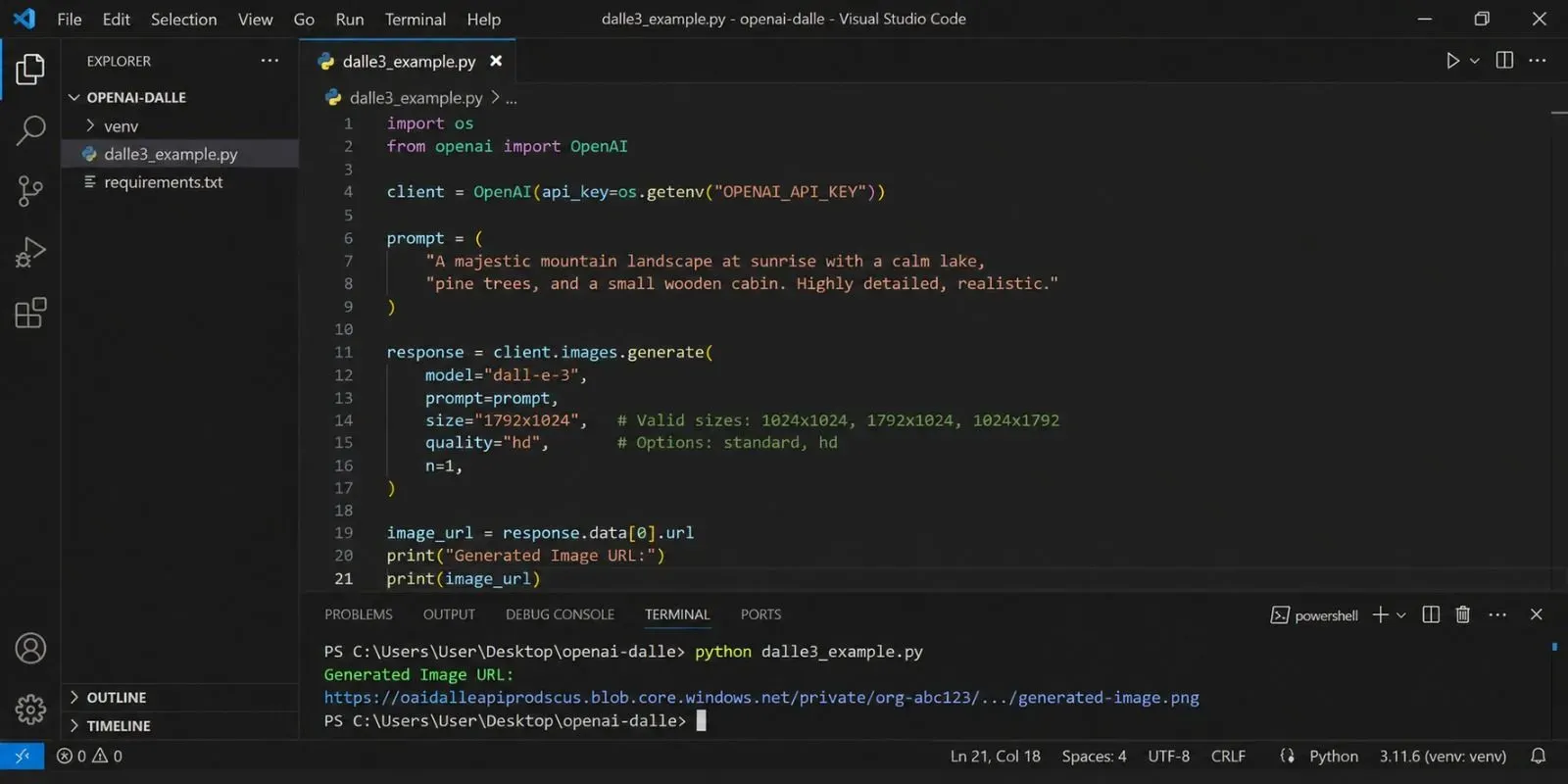Image resolution: width=1568 pixels, height=784 pixels.
Task: Click the terminal command prompt input
Action: pos(701,721)
